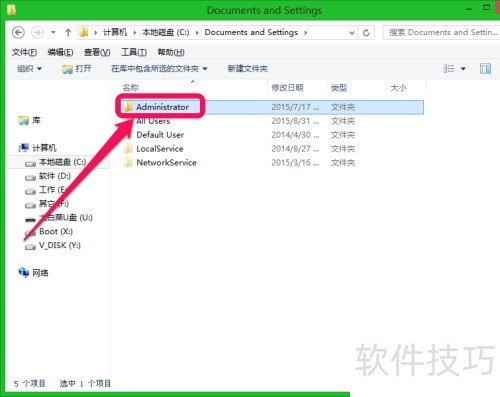
Task: Maximize the Documents and Settings window
Action: pyautogui.click(x=487, y=7)
